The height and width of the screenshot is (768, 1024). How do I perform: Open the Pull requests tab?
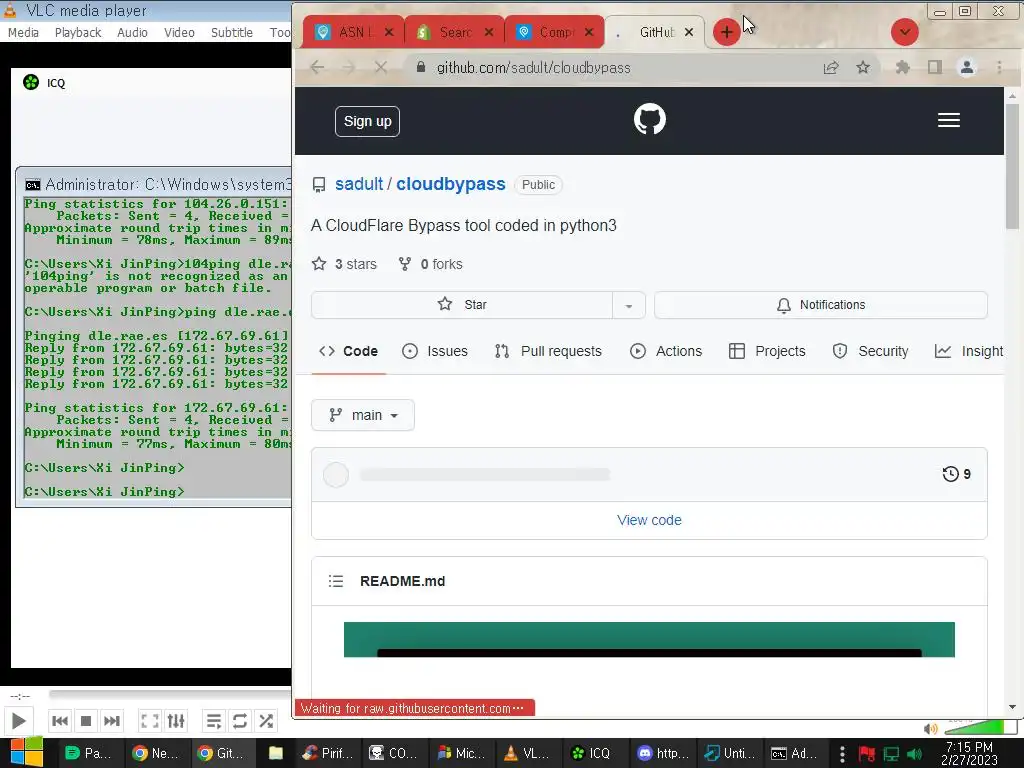point(548,351)
